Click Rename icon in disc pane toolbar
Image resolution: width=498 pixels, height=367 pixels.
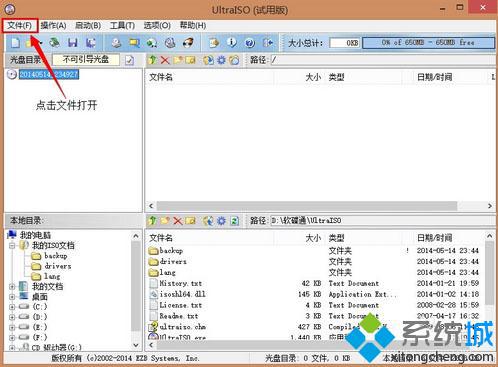[x=190, y=60]
